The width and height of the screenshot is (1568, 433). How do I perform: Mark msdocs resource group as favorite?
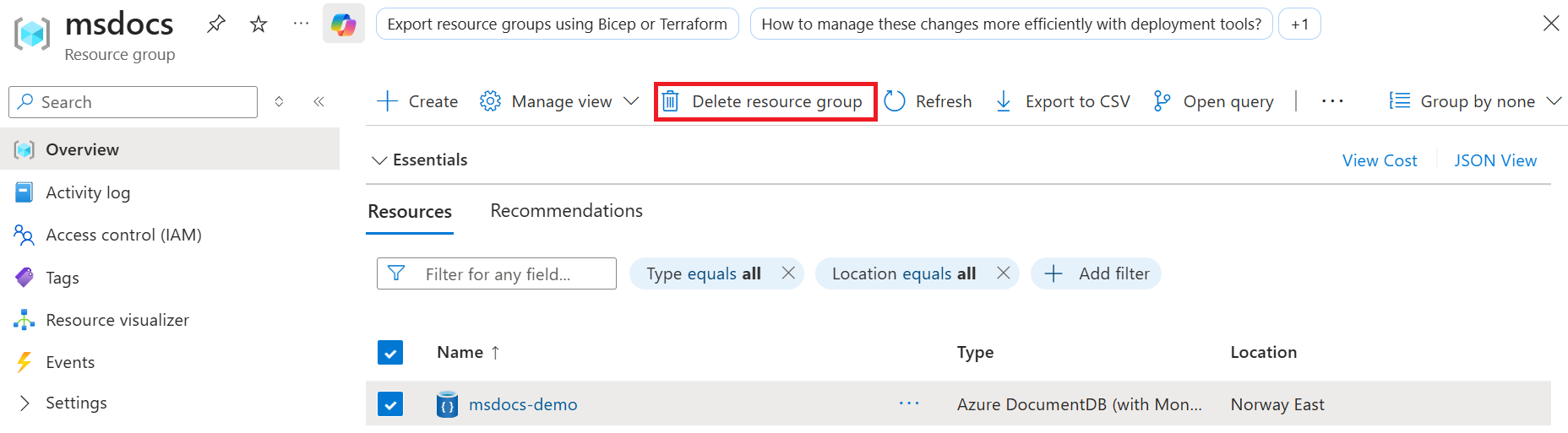click(259, 24)
